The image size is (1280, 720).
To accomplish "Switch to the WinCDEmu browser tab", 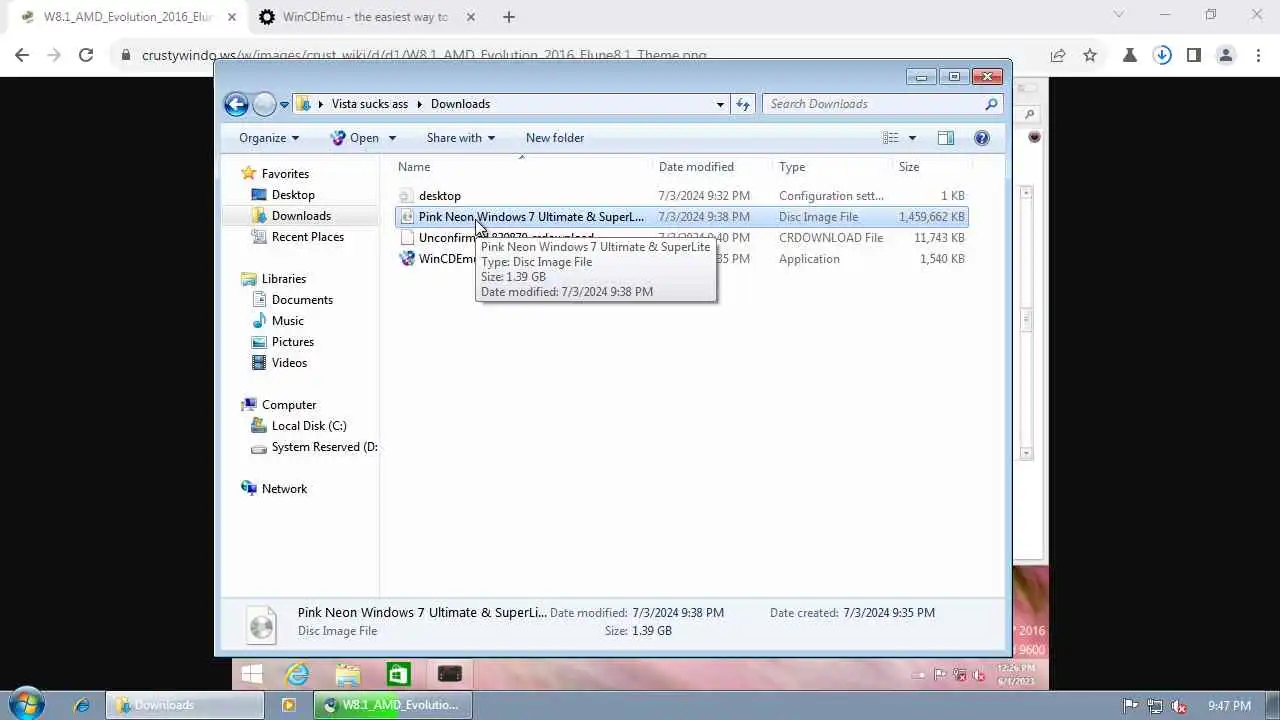I will tap(365, 17).
